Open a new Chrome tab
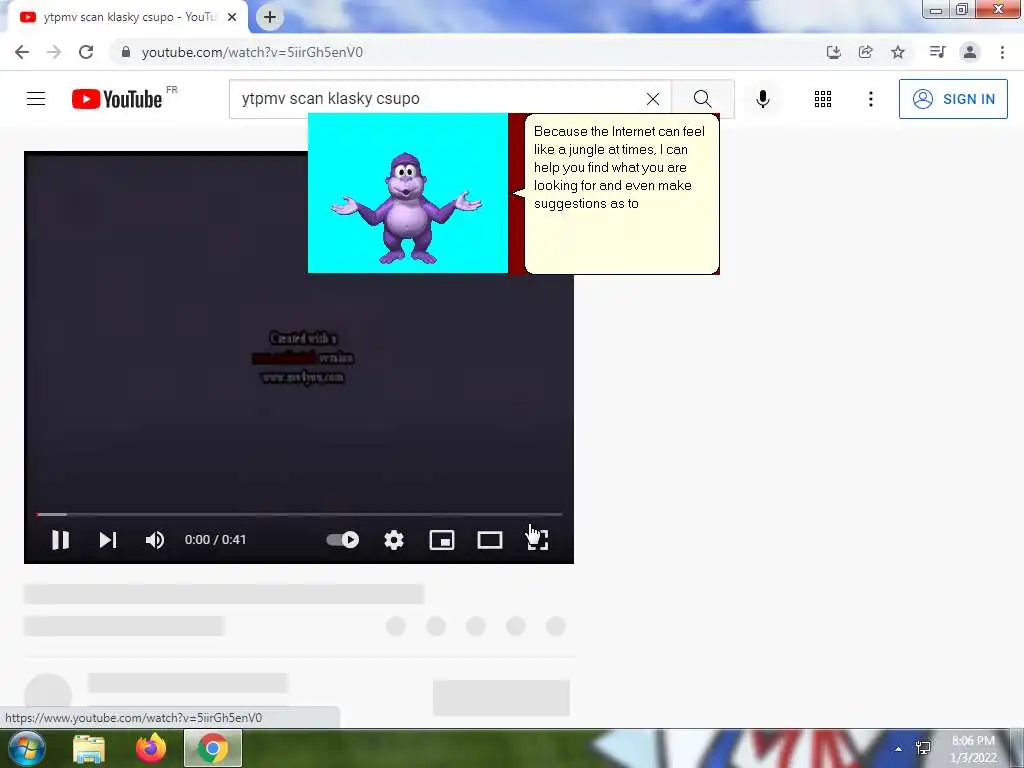This screenshot has width=1024, height=768. 270,17
